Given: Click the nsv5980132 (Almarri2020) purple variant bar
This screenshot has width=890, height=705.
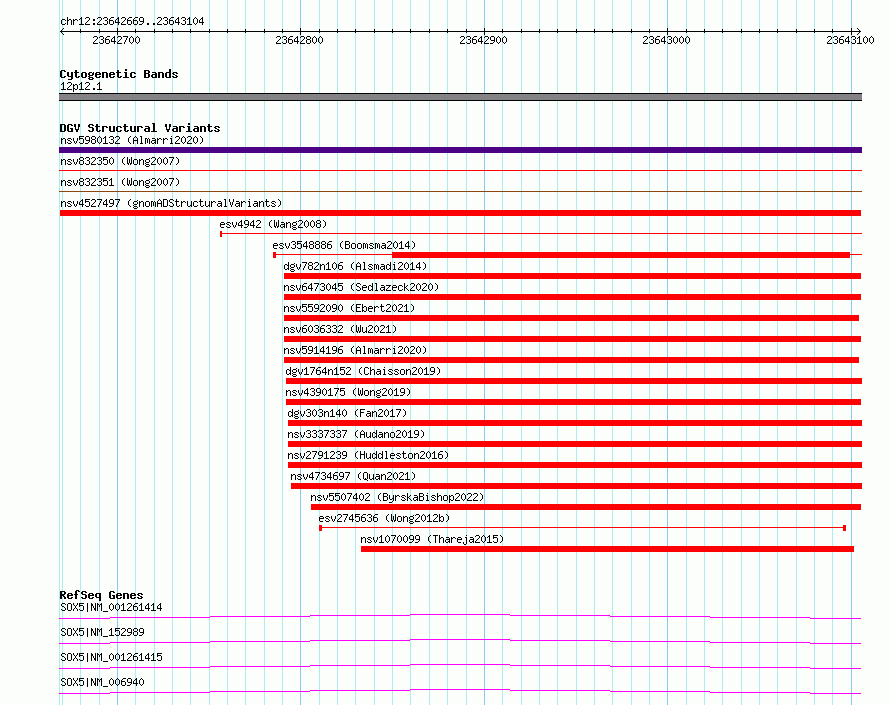Looking at the screenshot, I should (460, 150).
